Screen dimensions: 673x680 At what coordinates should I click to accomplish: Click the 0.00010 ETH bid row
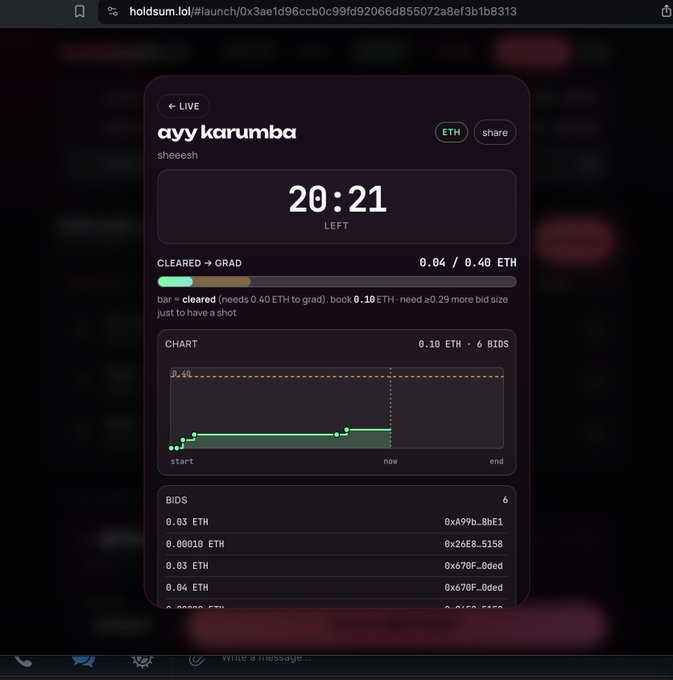(x=337, y=544)
